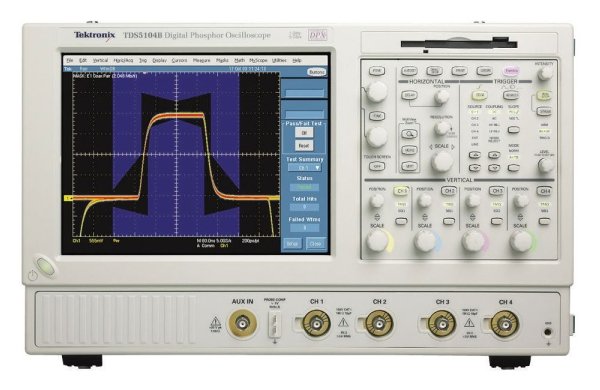Push the CH 1 termination button below the CH 1 button
Image resolution: width=600 pixels, height=390 pixels.
point(401,221)
